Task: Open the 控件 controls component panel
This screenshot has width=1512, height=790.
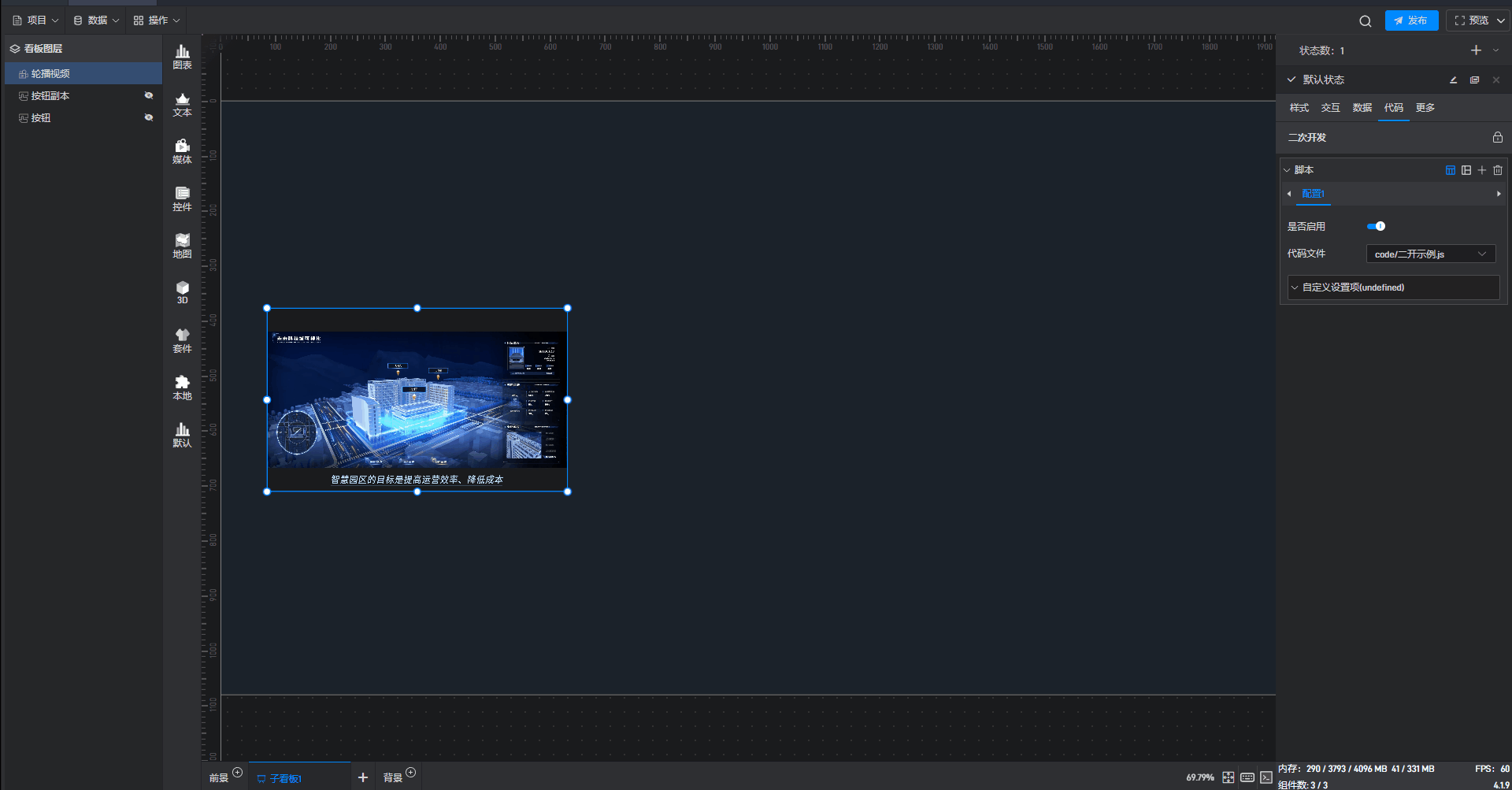Action: [182, 198]
